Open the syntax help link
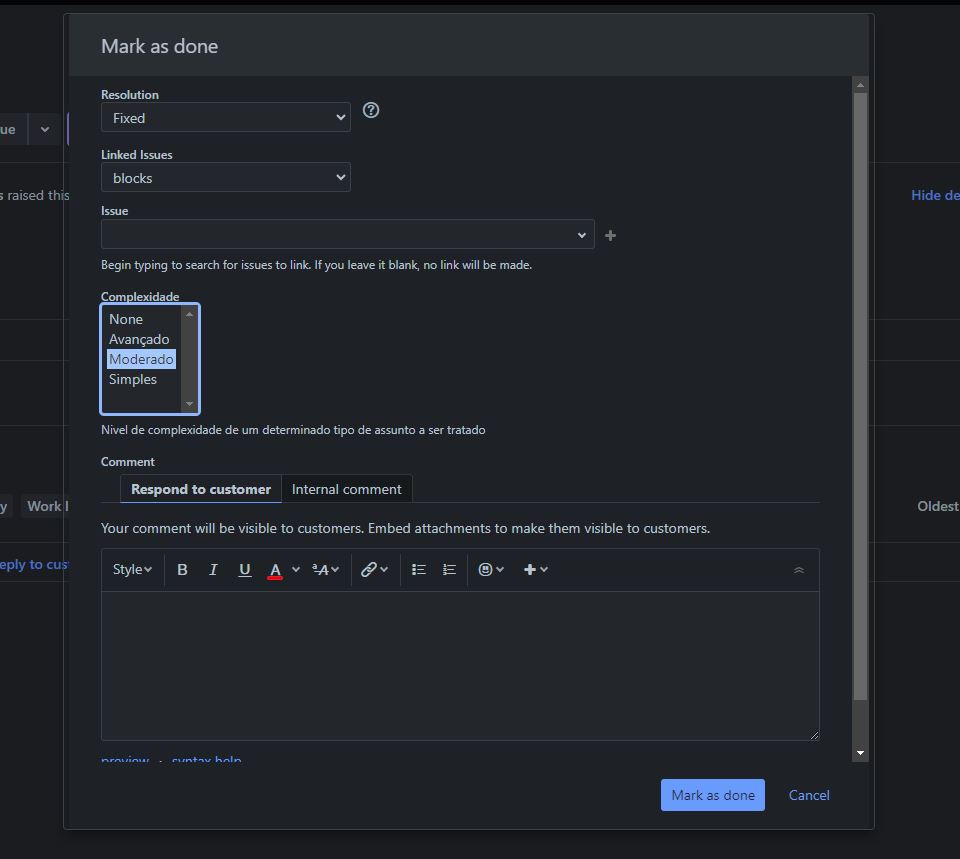Screen dimensions: 960x859 tap(206, 758)
